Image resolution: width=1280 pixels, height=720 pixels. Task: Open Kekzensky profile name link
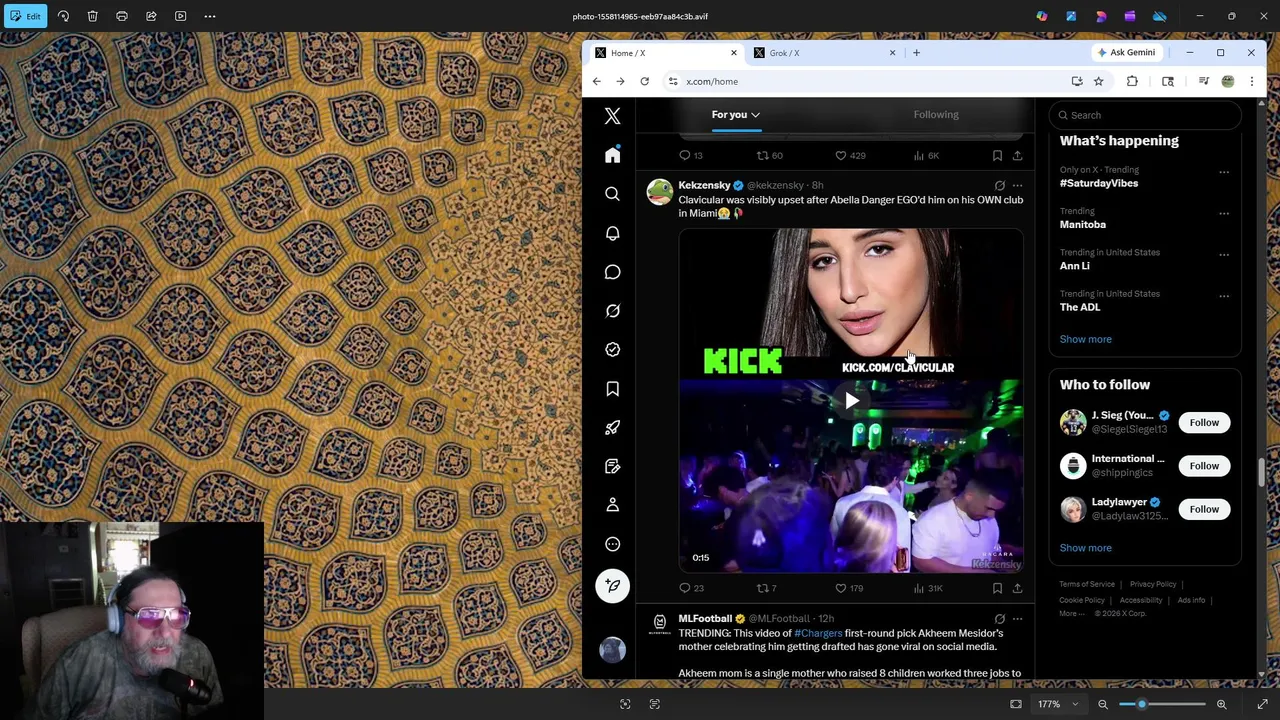pyautogui.click(x=704, y=185)
